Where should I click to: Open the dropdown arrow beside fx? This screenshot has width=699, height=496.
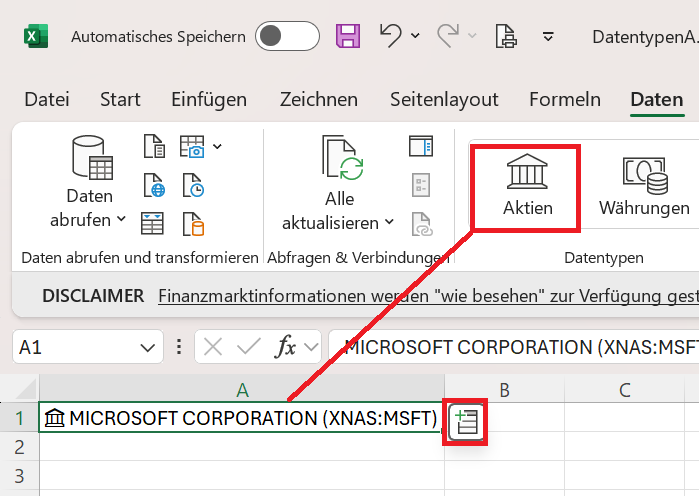click(311, 347)
